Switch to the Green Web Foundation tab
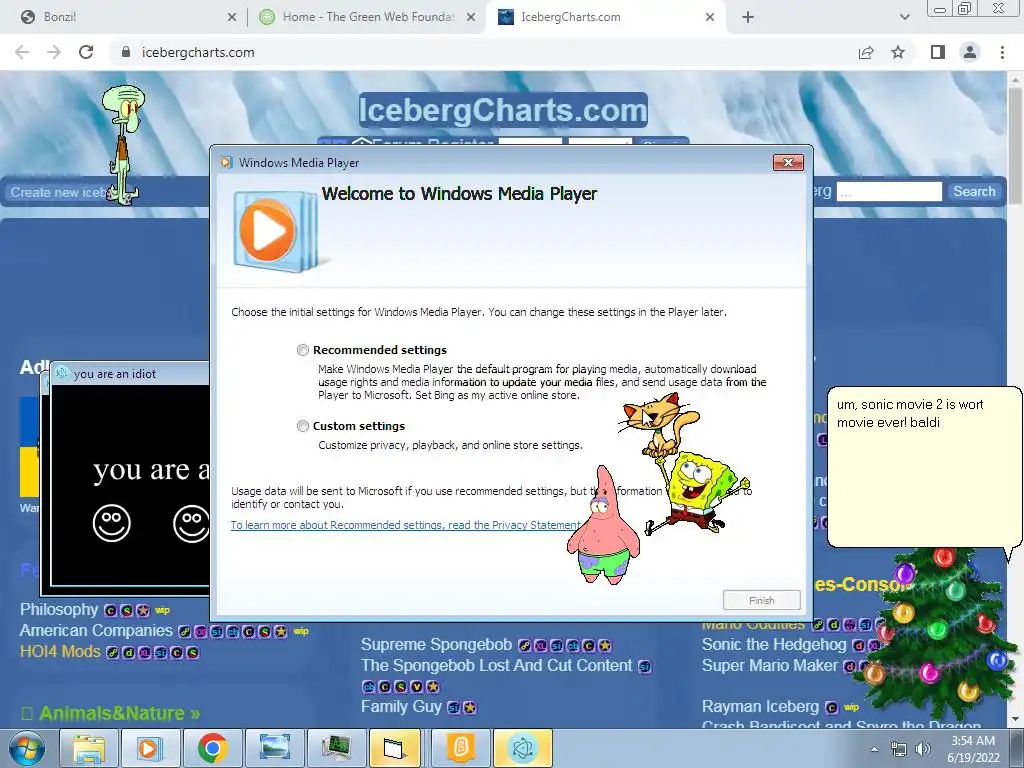This screenshot has width=1024, height=768. tap(366, 17)
